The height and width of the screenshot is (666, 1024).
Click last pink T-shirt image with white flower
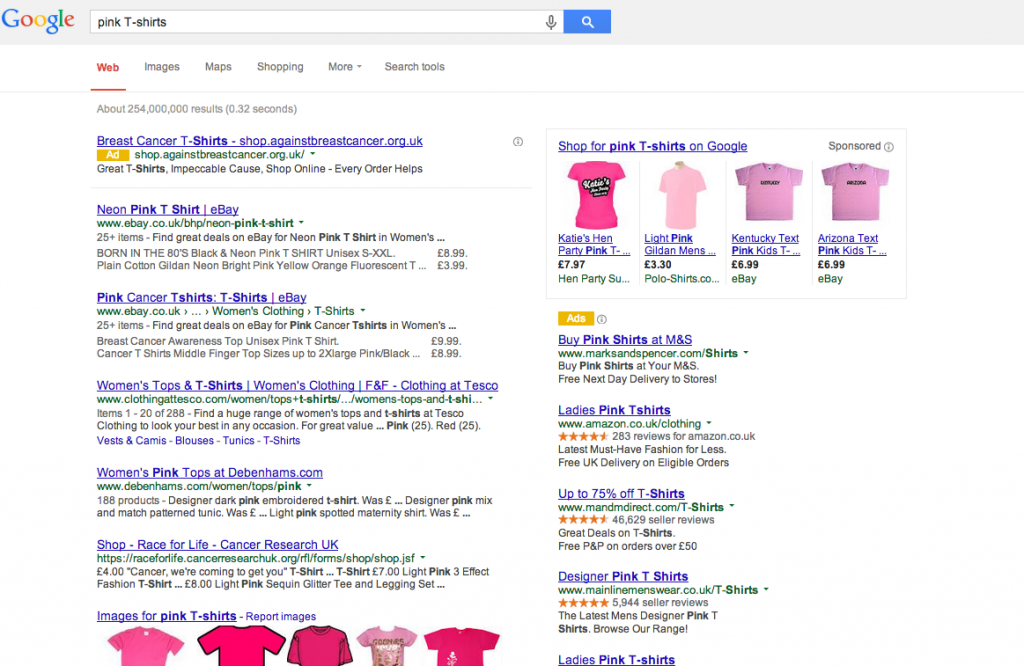[x=462, y=646]
